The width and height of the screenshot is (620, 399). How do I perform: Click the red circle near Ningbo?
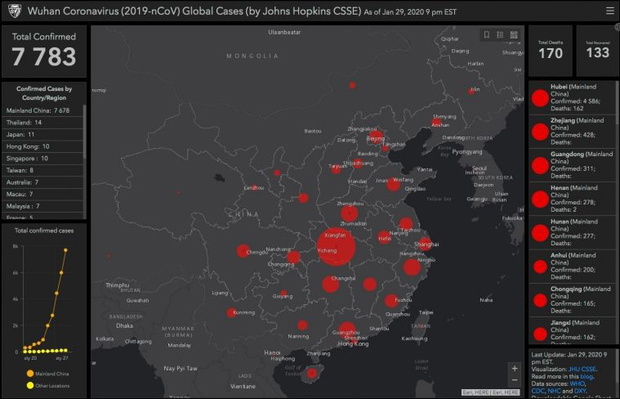click(412, 267)
